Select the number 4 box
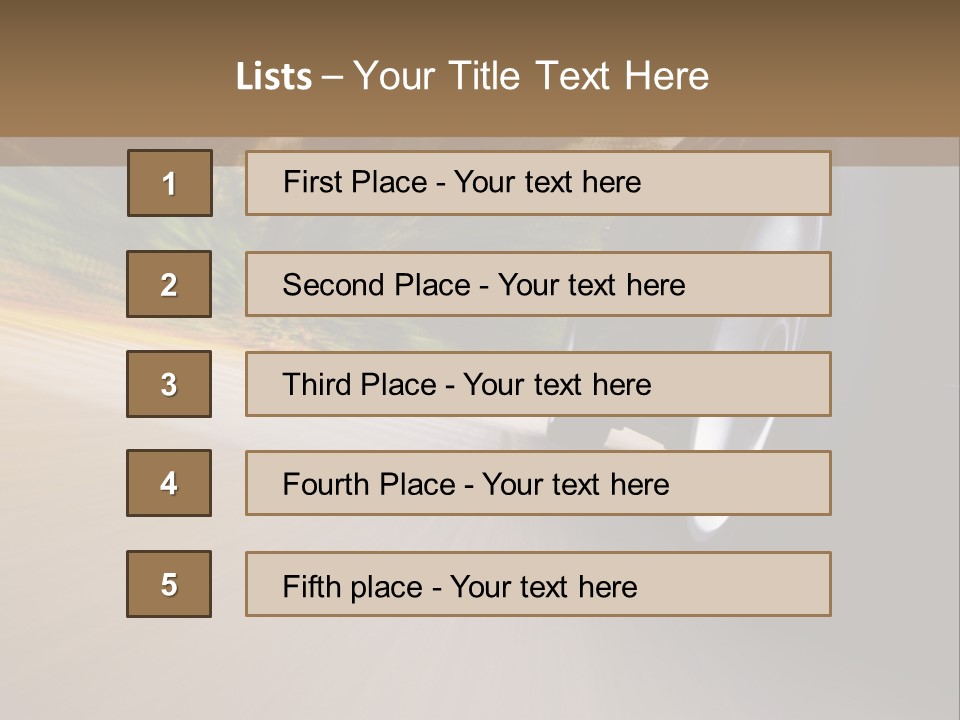Screen dimensions: 960x720 click(169, 483)
